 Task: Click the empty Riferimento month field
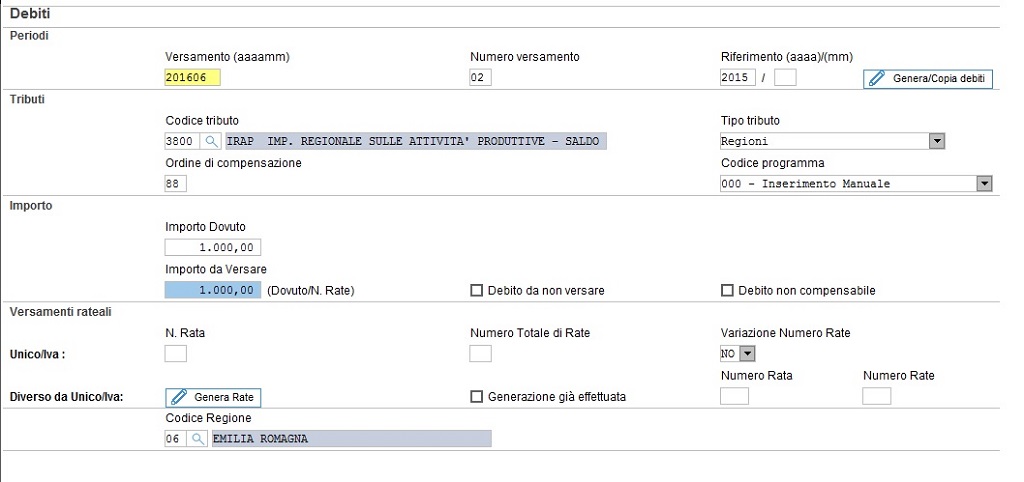785,78
